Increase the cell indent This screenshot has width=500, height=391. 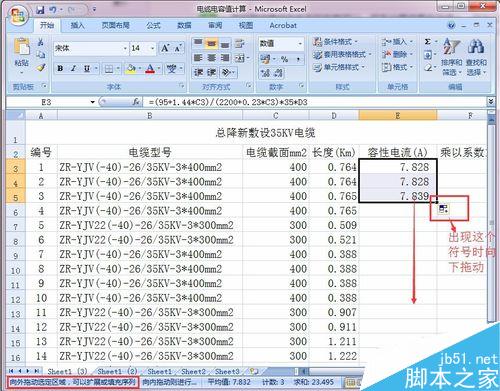point(212,72)
